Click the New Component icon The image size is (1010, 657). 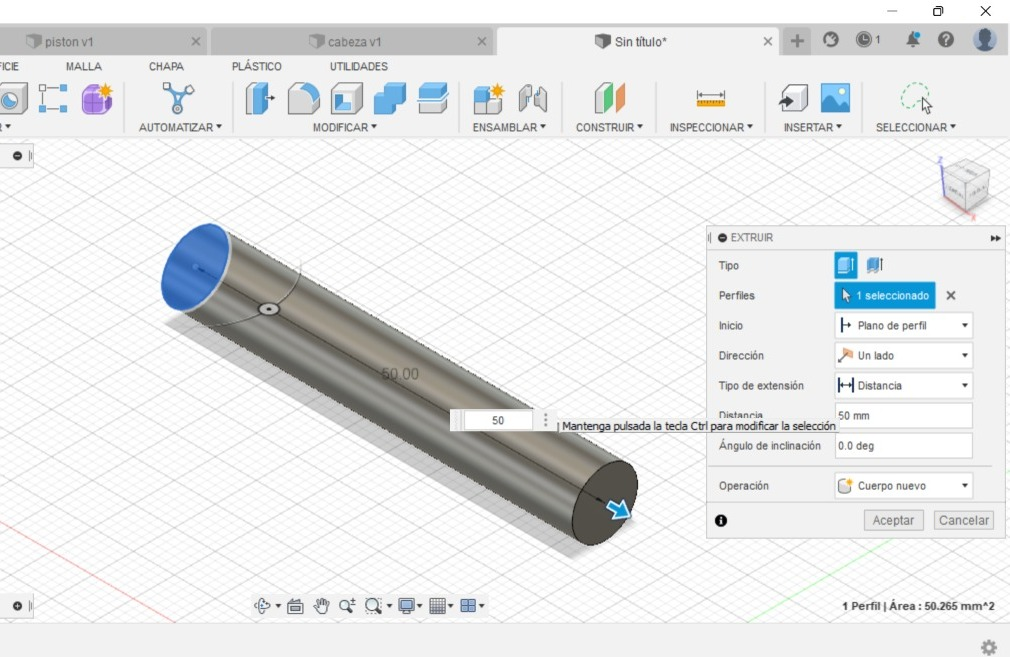click(489, 99)
